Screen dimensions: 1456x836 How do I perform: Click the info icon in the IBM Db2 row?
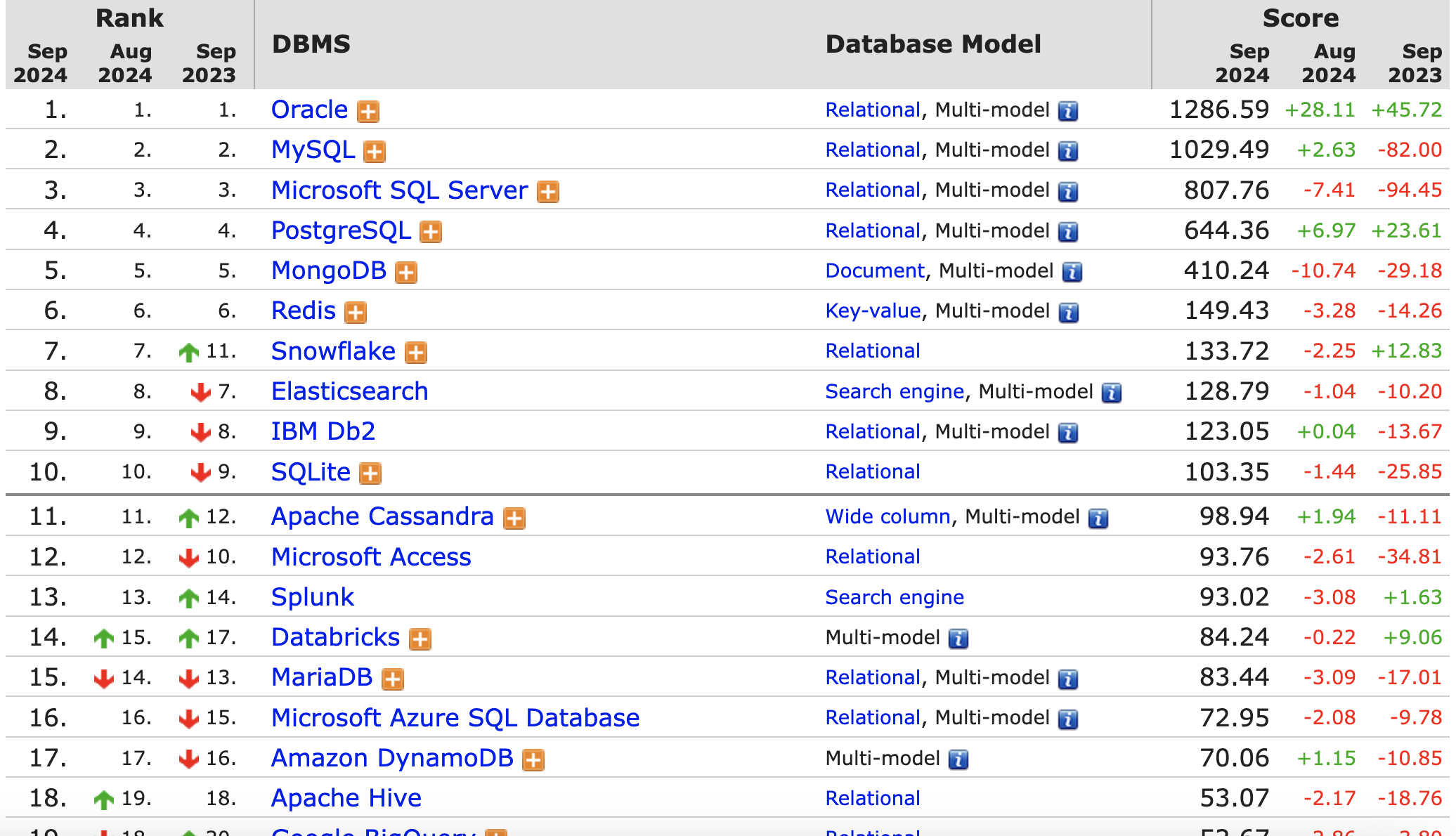coord(1068,433)
